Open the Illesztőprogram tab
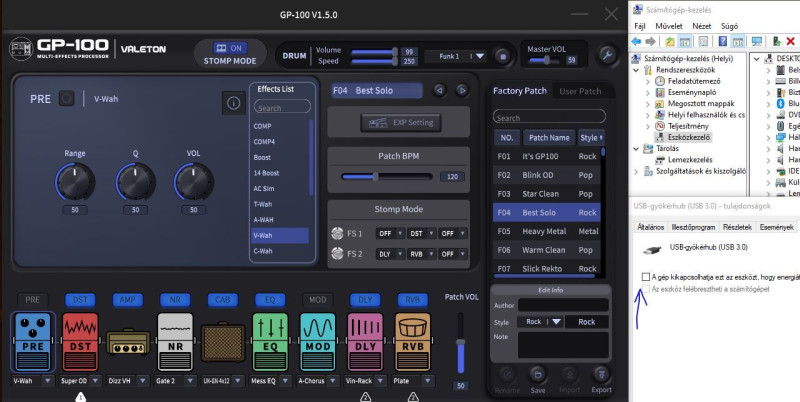800x402 pixels. tap(693, 227)
